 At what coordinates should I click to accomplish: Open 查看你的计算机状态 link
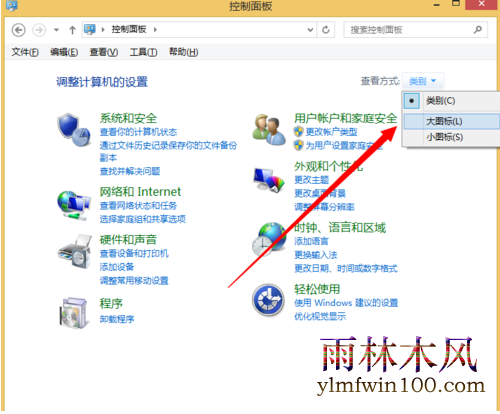tap(138, 132)
